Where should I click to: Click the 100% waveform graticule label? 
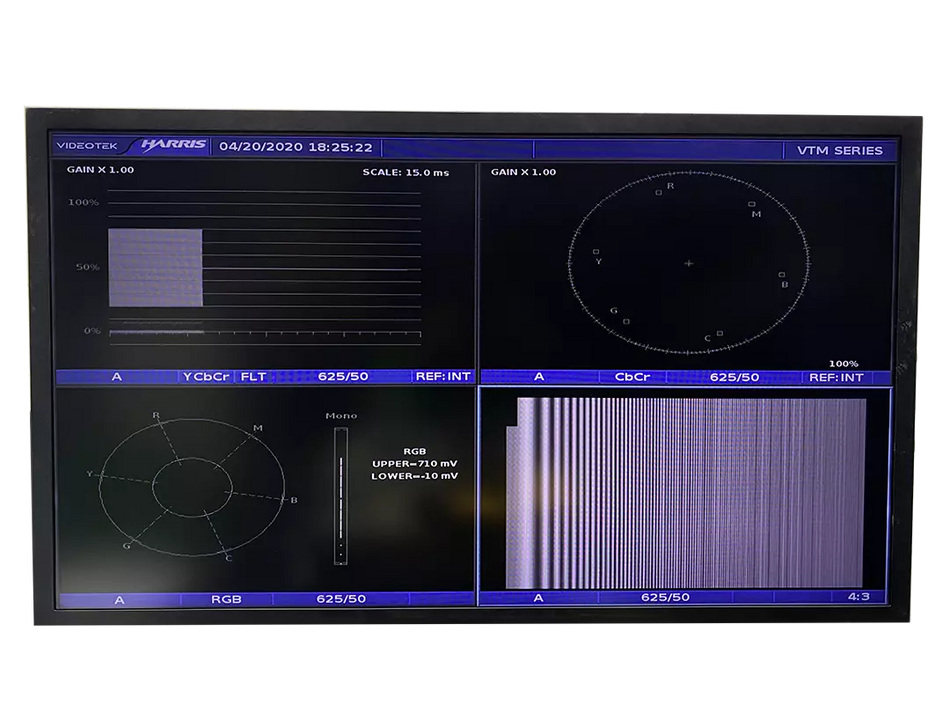tap(83, 202)
